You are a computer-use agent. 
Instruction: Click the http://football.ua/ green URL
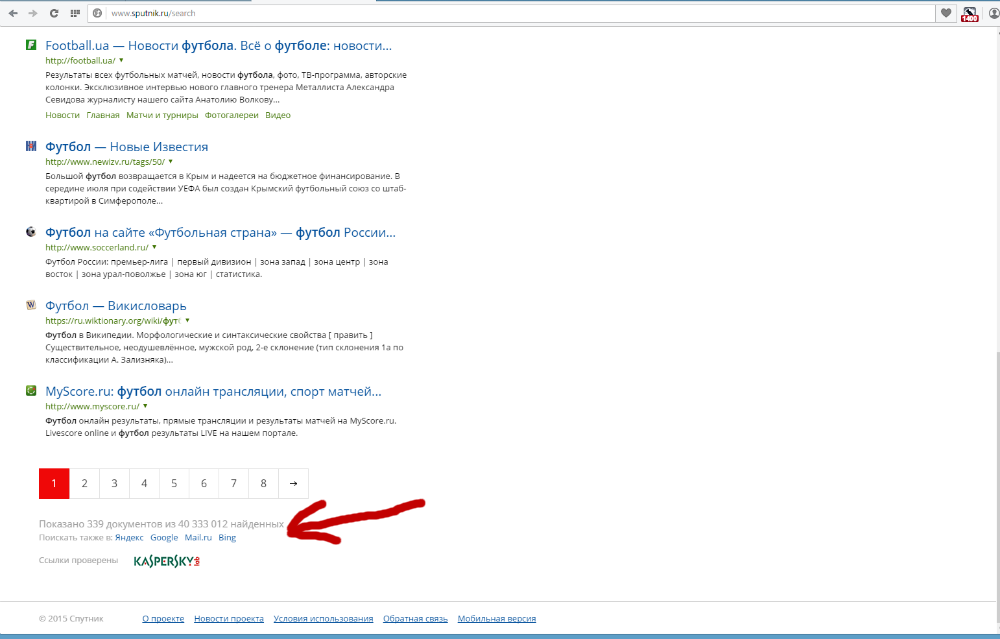click(80, 61)
